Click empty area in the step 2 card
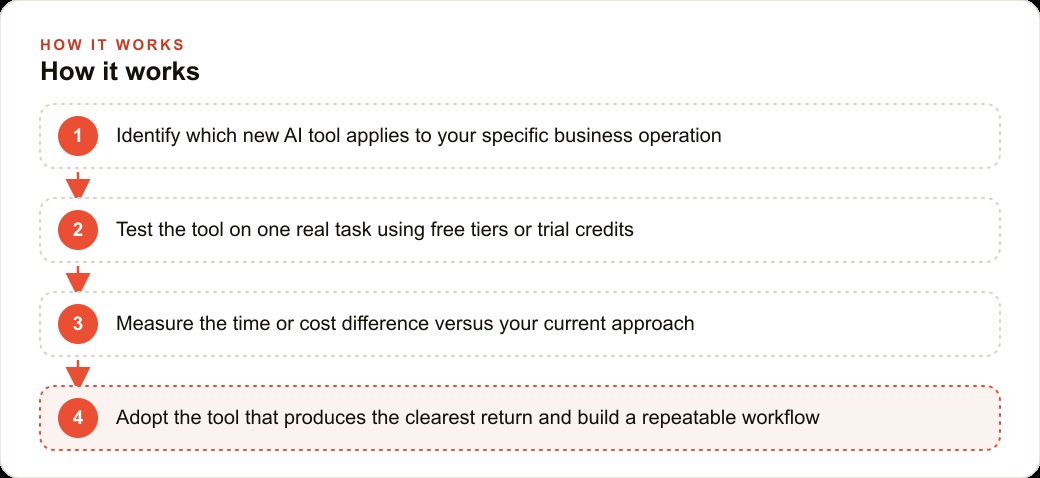 point(816,230)
